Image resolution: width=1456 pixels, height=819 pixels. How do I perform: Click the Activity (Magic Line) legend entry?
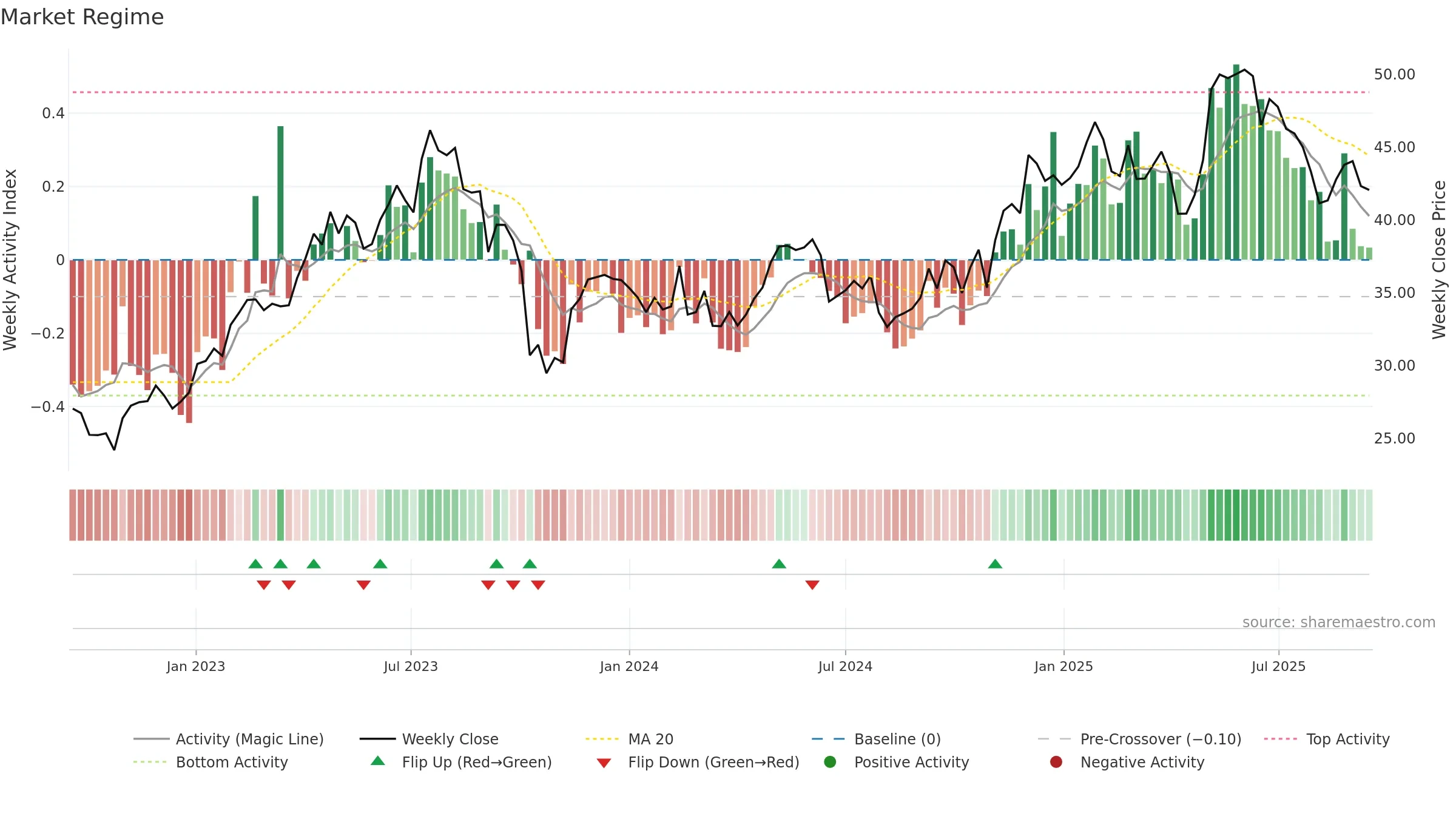(x=229, y=739)
